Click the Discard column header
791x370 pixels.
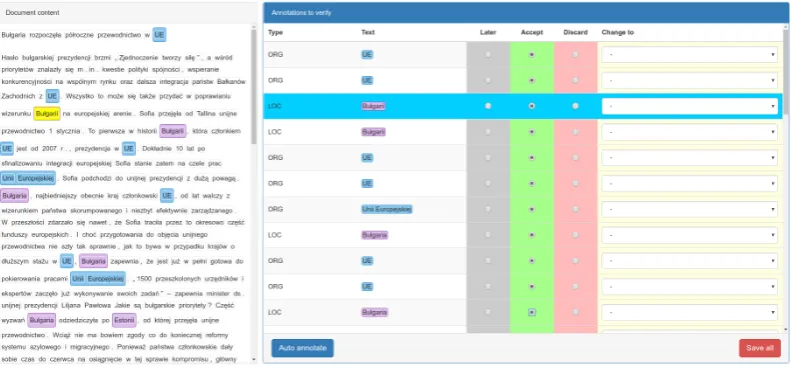click(576, 32)
